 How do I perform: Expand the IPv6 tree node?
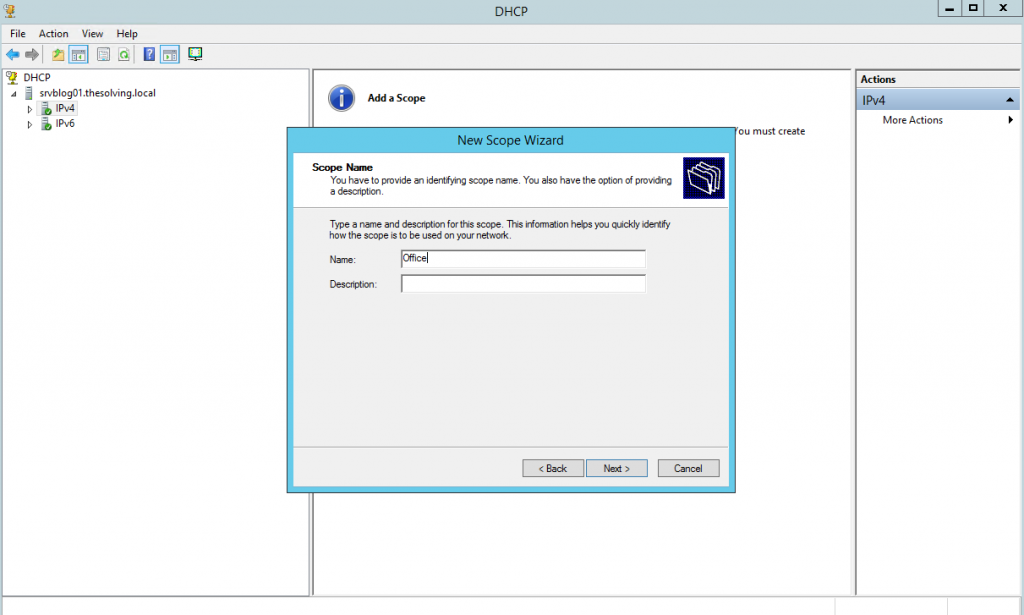coord(29,124)
